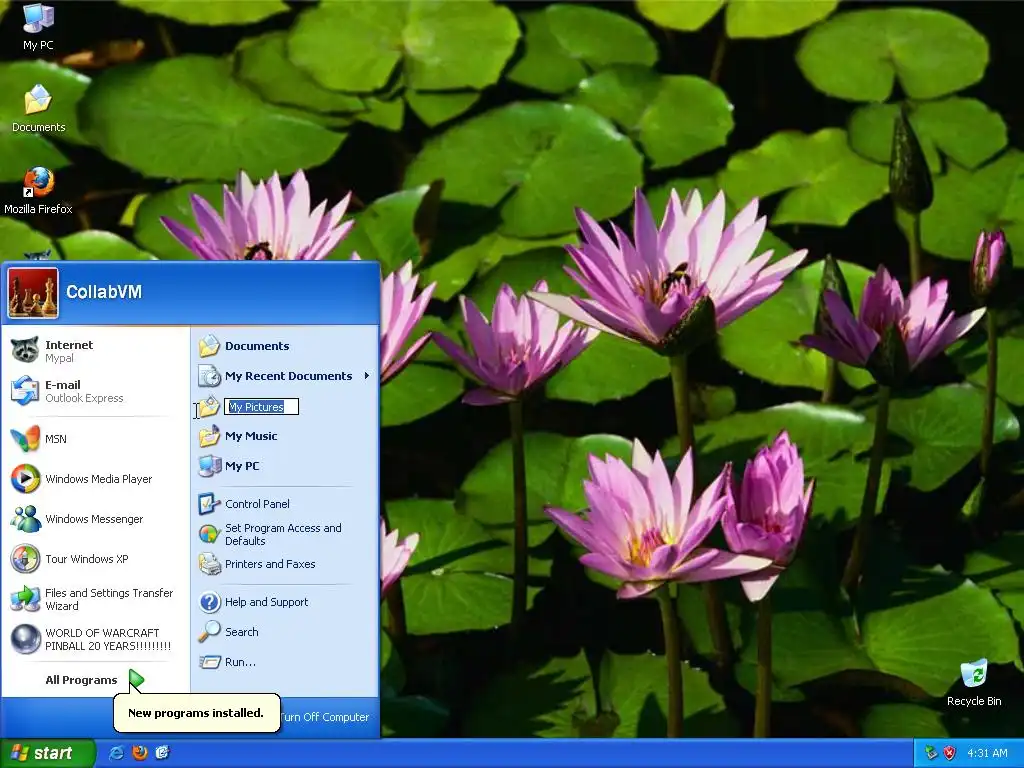The height and width of the screenshot is (768, 1024).
Task: Click the Run icon
Action: [209, 662]
